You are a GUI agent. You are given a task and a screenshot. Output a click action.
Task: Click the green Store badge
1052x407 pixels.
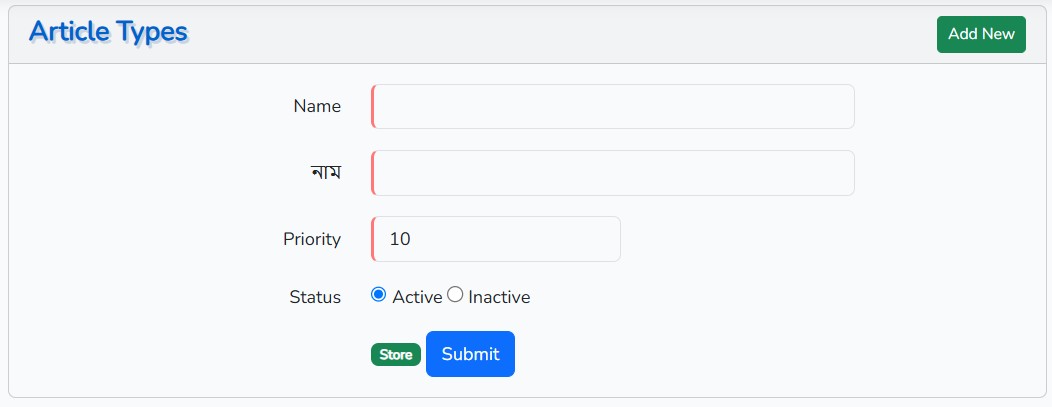[x=396, y=355]
